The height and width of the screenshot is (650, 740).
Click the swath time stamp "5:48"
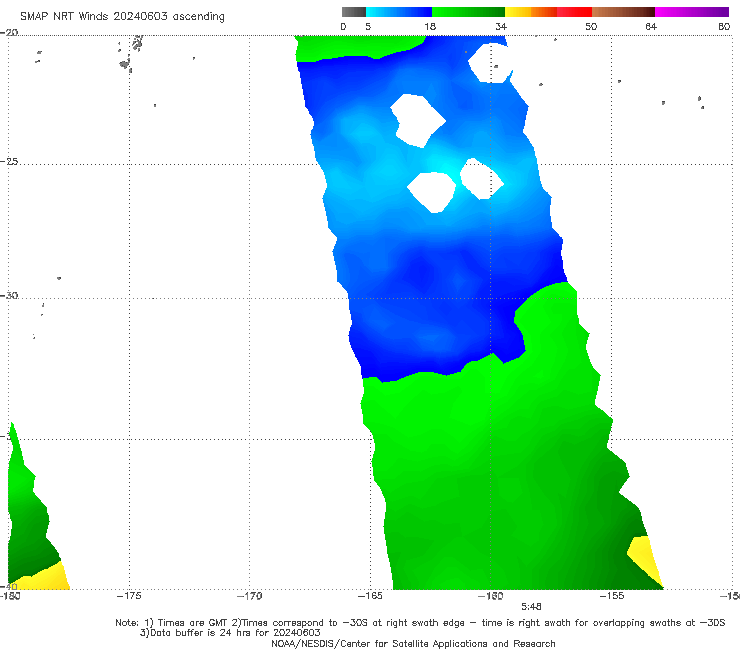pos(531,607)
